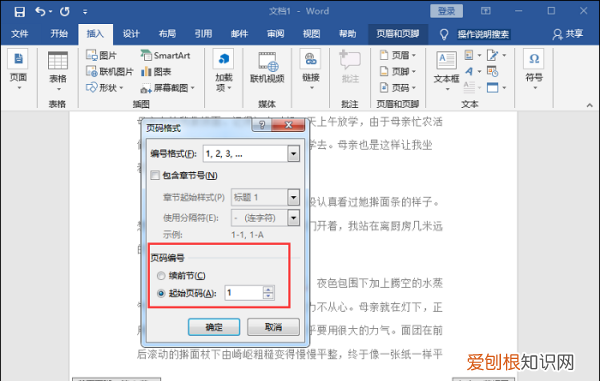
Task: Open the 文件 (File) menu
Action: (x=20, y=34)
